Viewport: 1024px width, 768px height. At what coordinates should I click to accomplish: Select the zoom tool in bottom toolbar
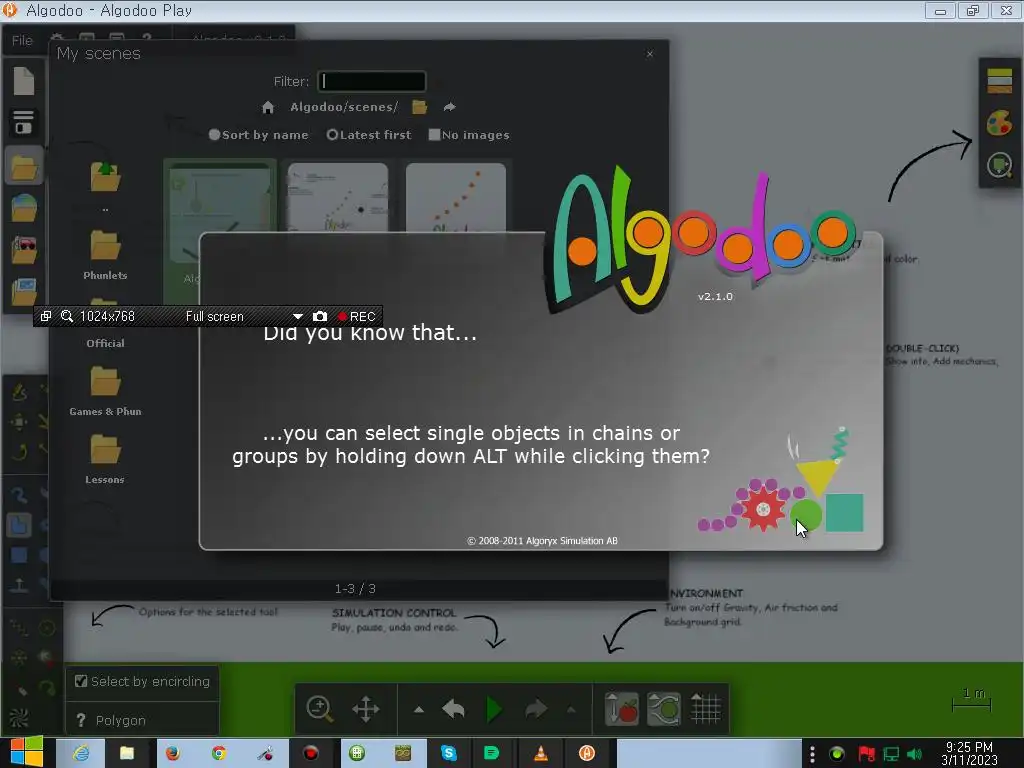click(x=320, y=709)
